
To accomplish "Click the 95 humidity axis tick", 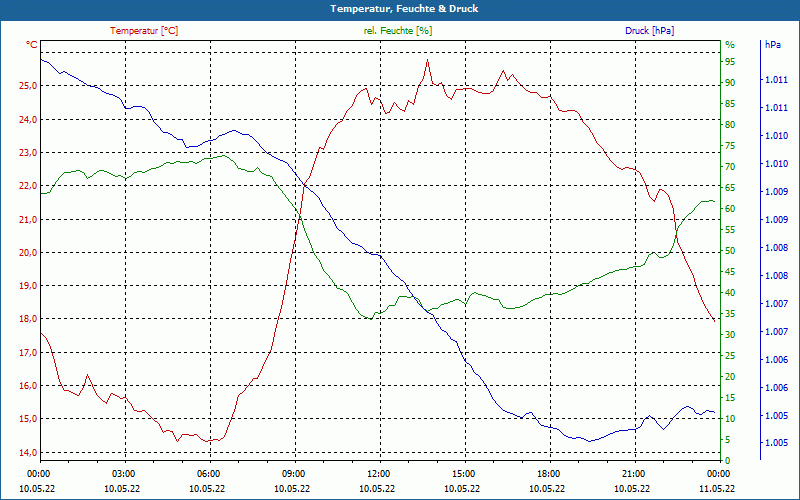I will pos(730,62).
